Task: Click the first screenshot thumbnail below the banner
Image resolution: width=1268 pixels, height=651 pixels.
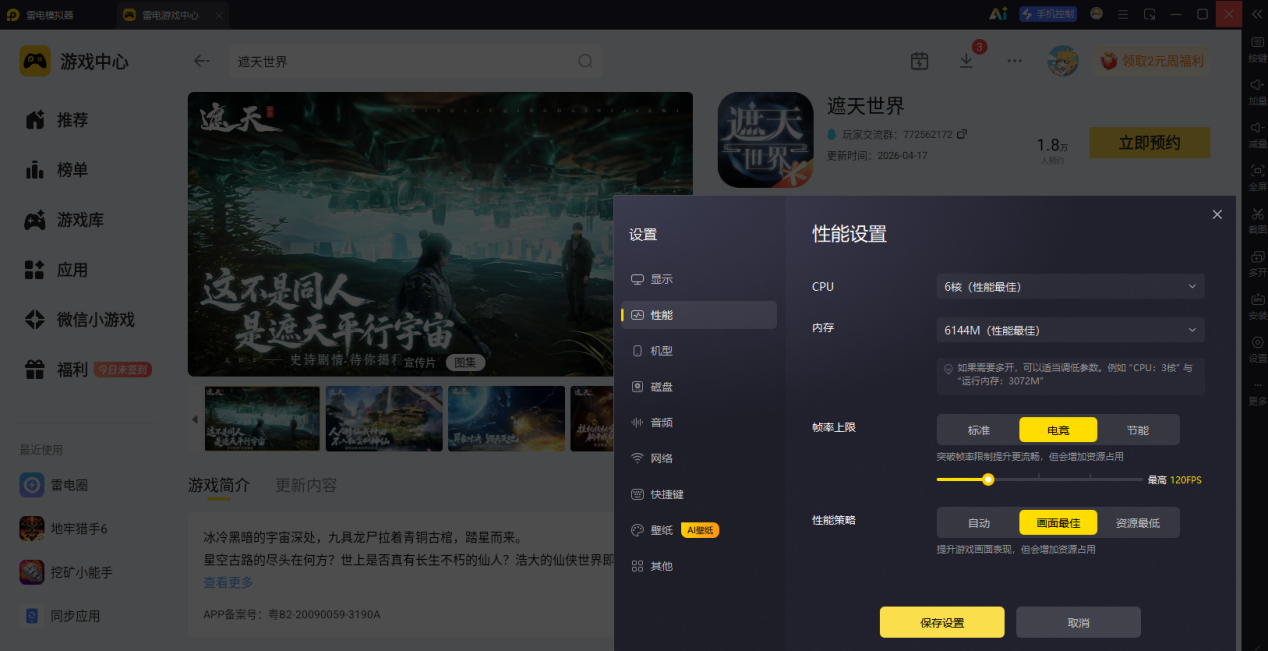Action: tap(262, 418)
